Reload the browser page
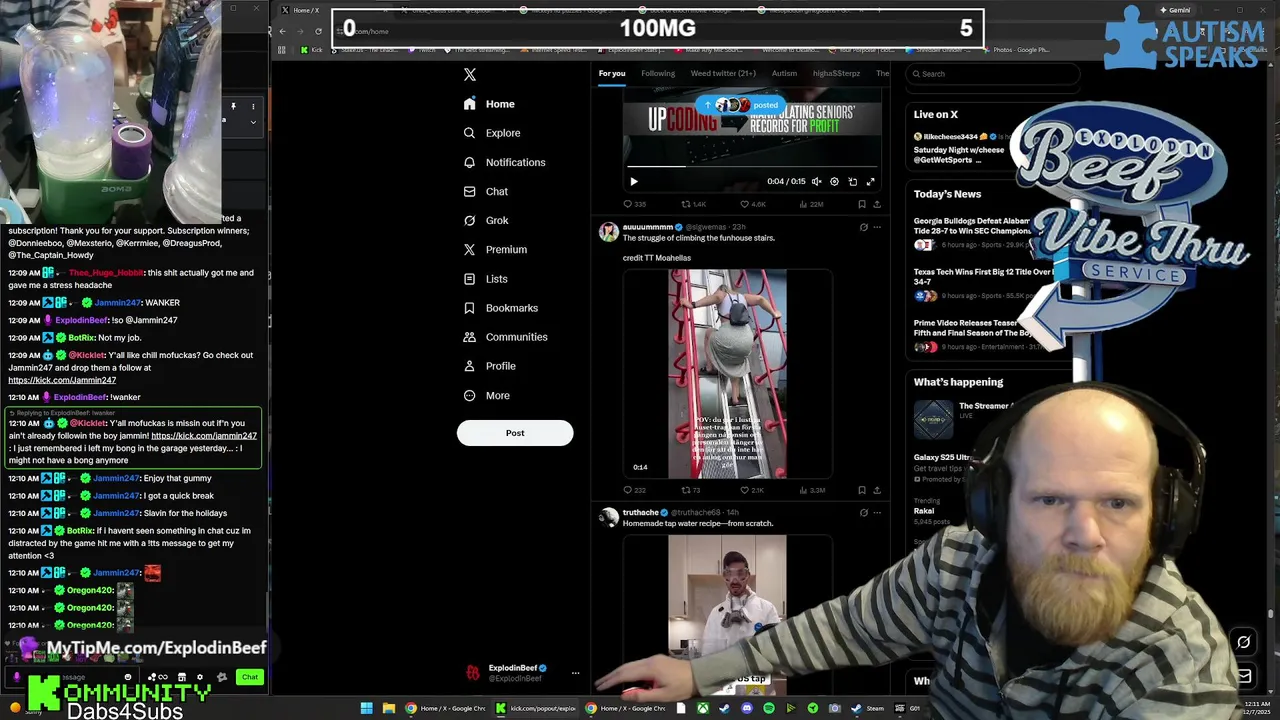 (318, 31)
